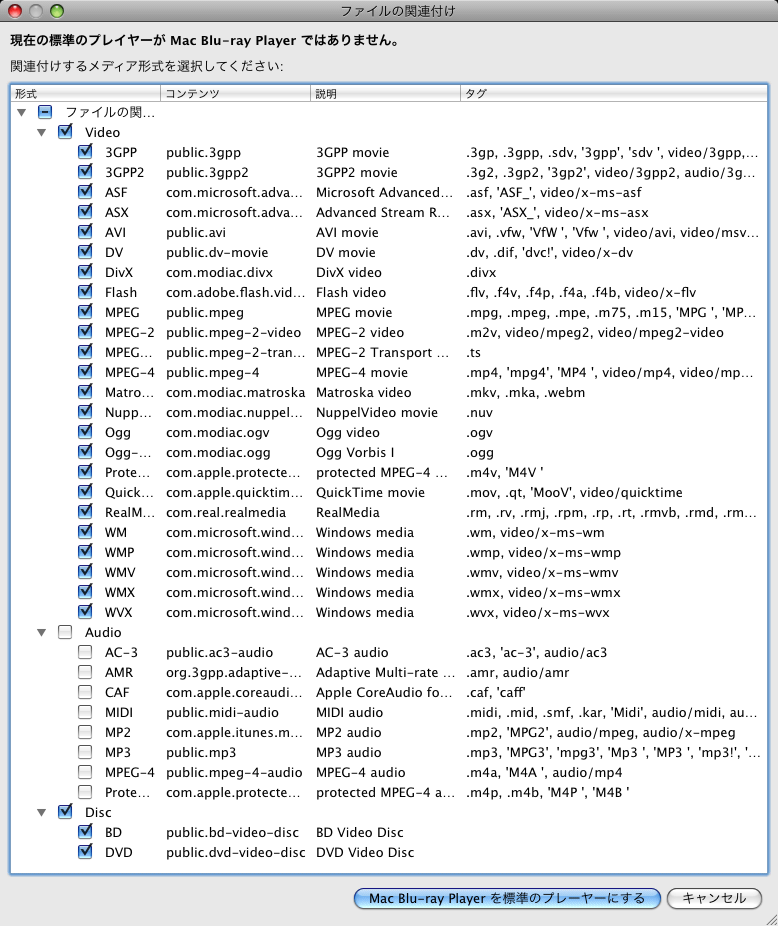Uncheck the MPEG movie checkbox
The width and height of the screenshot is (778, 926).
(x=85, y=311)
